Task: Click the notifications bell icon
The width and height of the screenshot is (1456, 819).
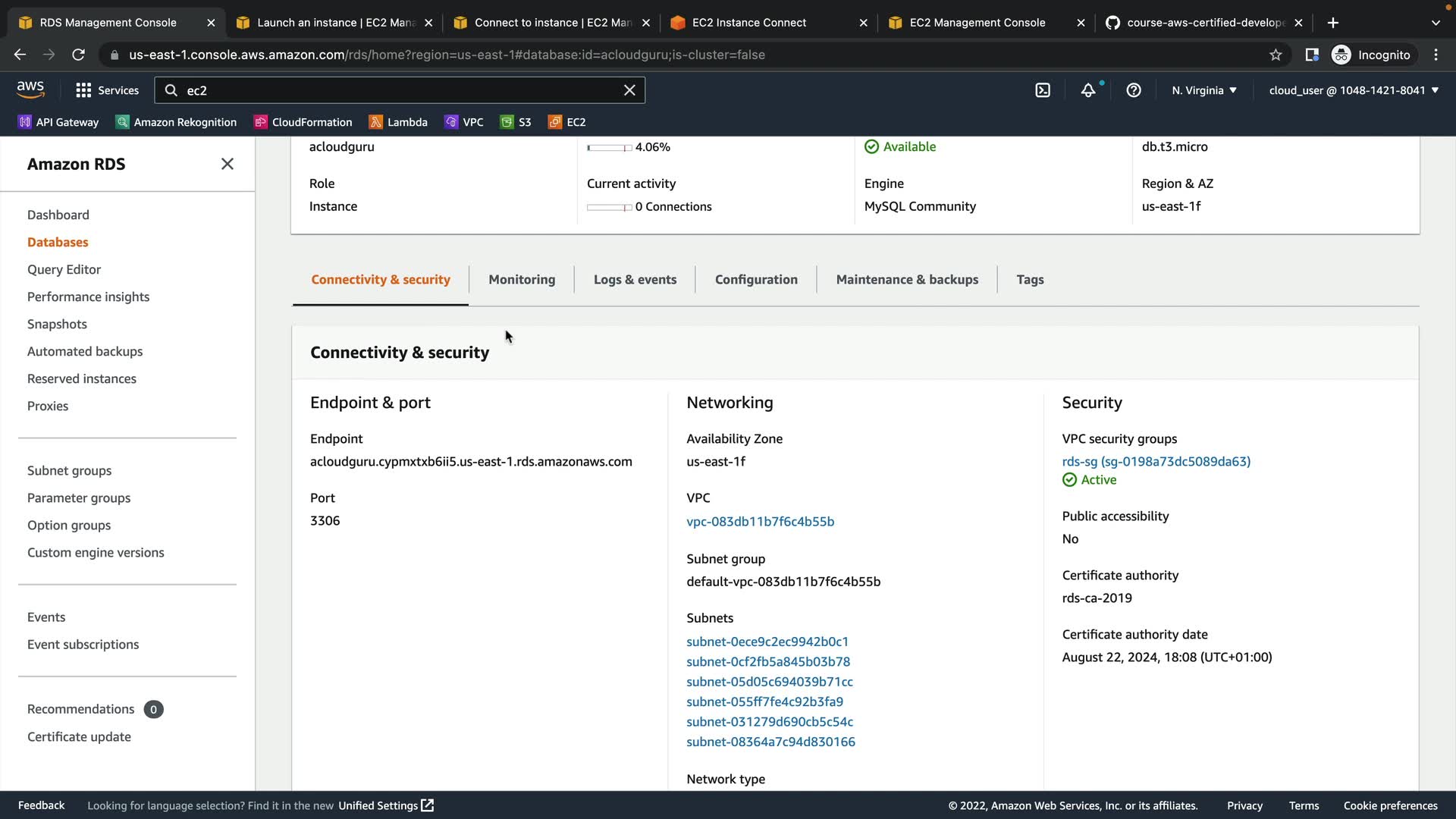Action: [1088, 90]
